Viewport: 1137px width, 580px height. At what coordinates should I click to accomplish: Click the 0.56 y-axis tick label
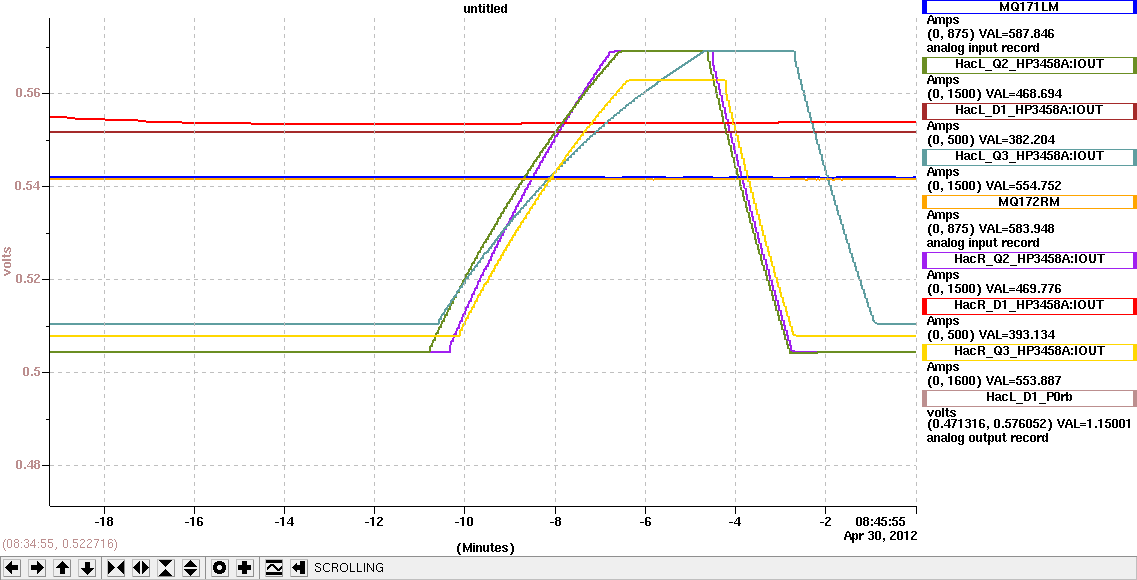30,94
